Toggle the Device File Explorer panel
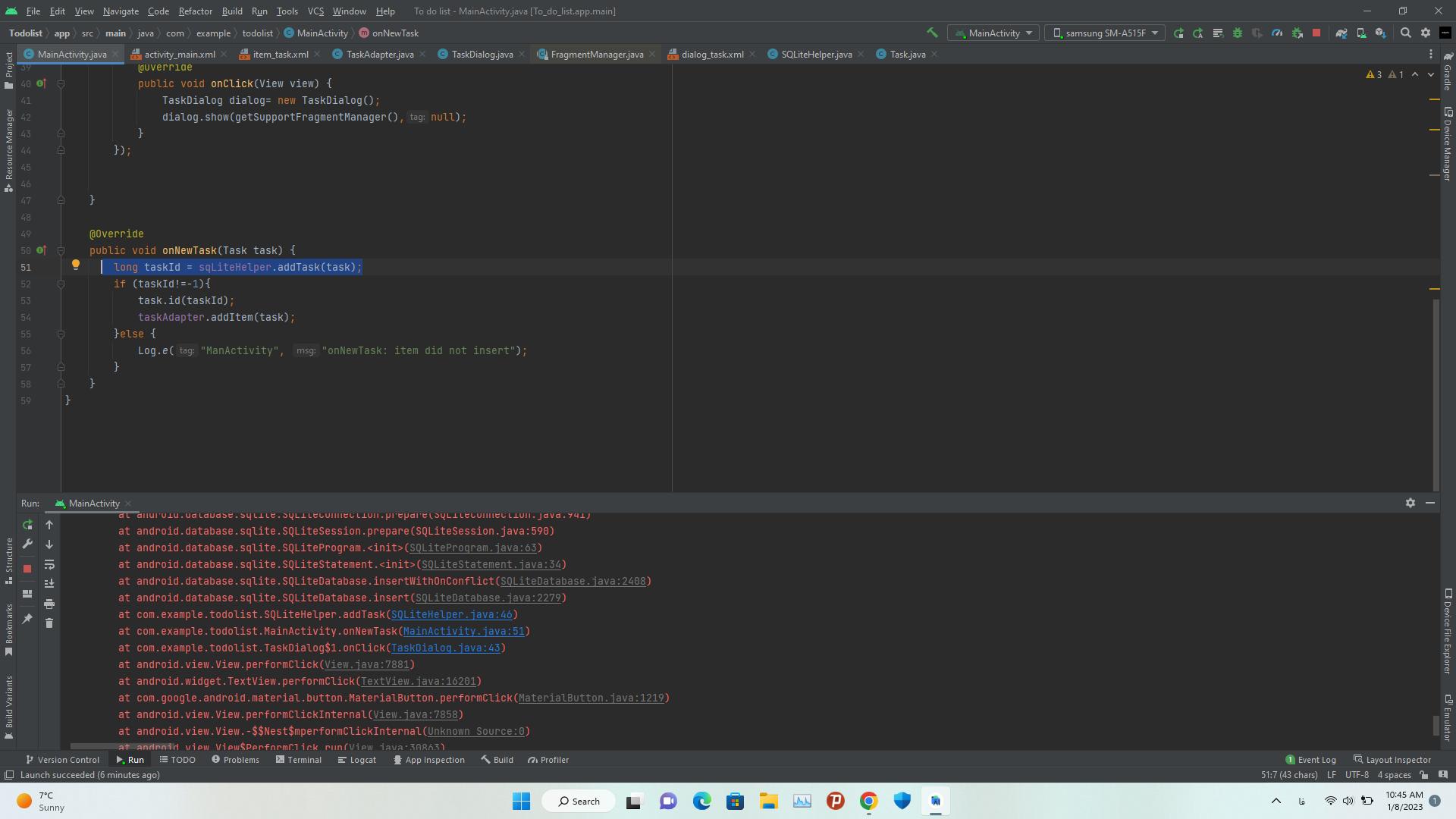The image size is (1456, 819). pyautogui.click(x=1448, y=632)
